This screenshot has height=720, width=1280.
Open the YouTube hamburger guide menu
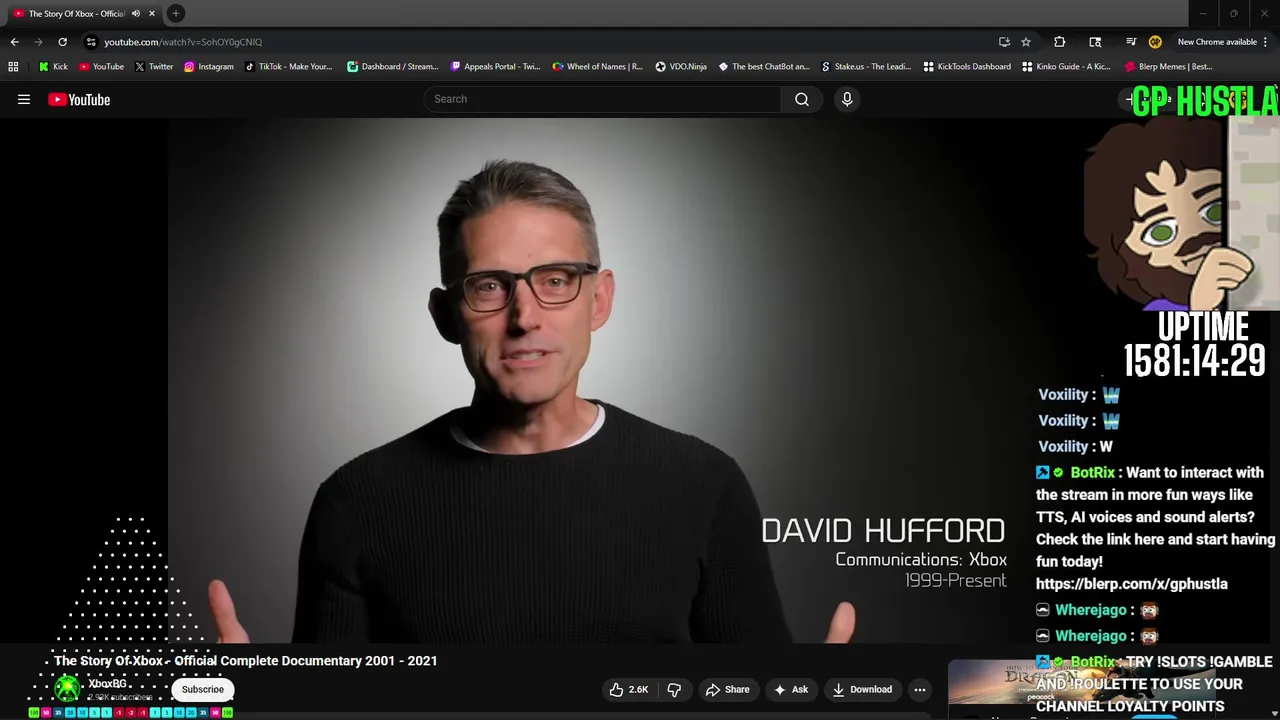pyautogui.click(x=24, y=99)
